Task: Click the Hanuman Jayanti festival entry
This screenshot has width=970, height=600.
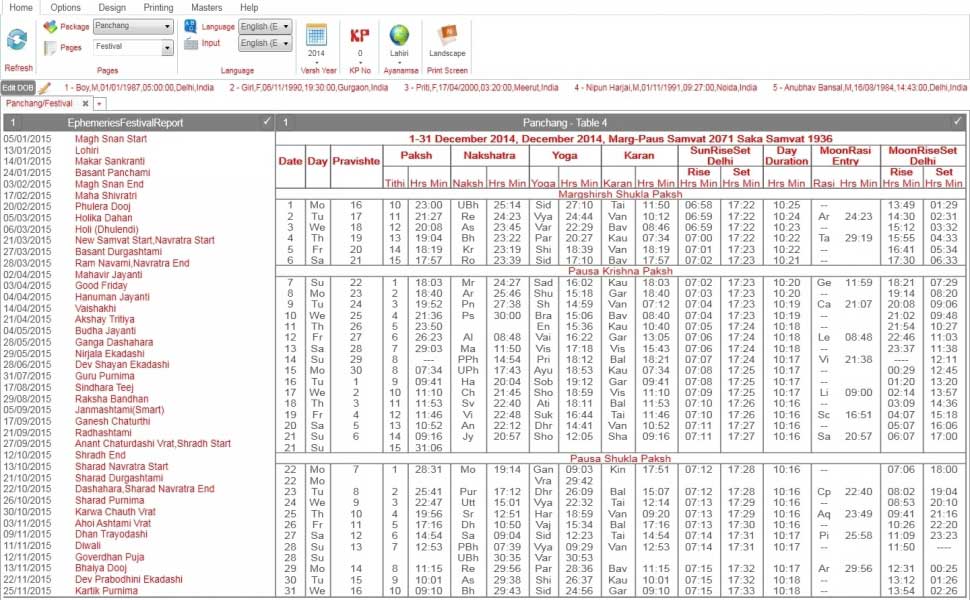Action: 112,297
